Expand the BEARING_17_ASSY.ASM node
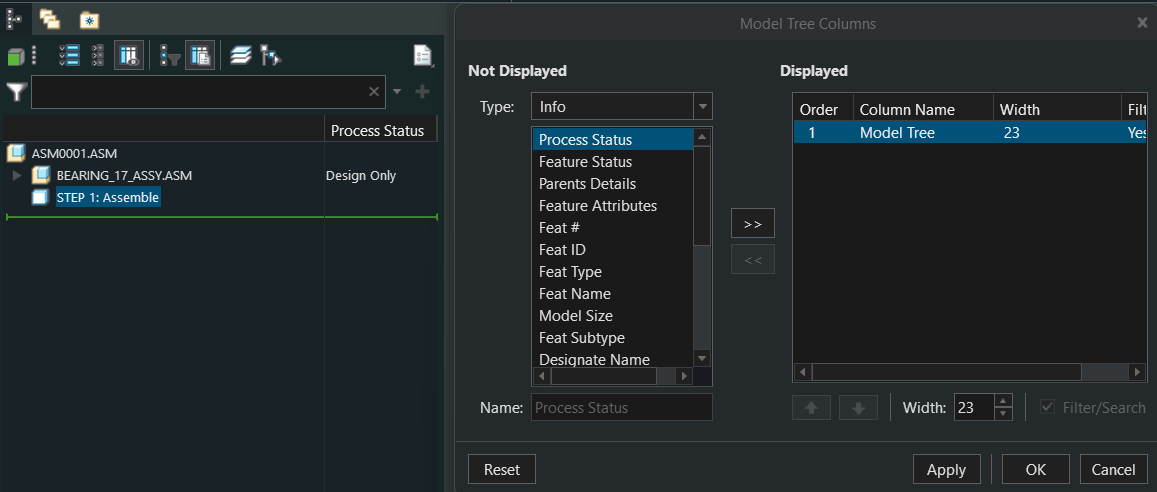1157x492 pixels. (18, 176)
